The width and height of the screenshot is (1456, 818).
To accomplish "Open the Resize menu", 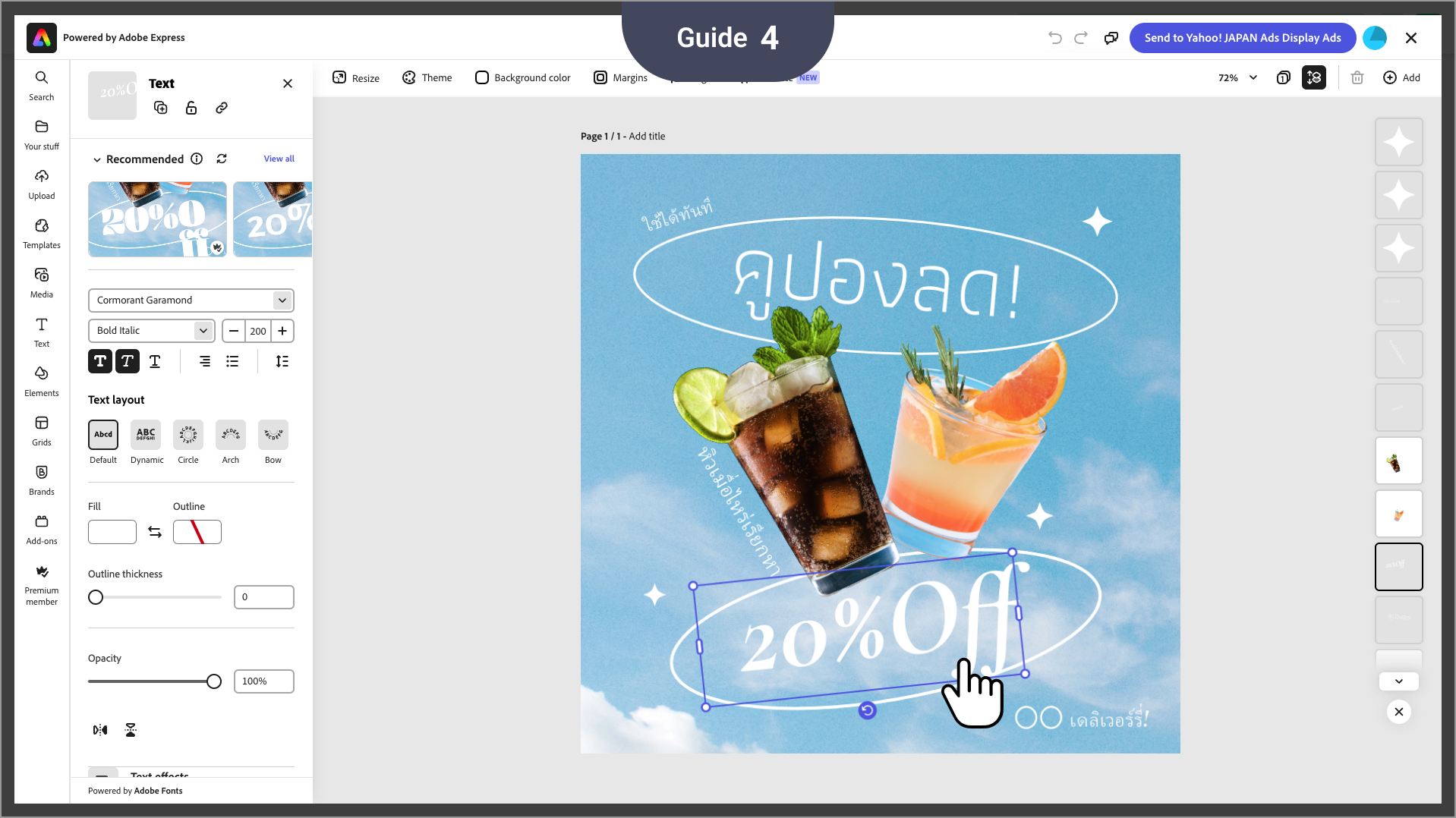I will point(356,77).
